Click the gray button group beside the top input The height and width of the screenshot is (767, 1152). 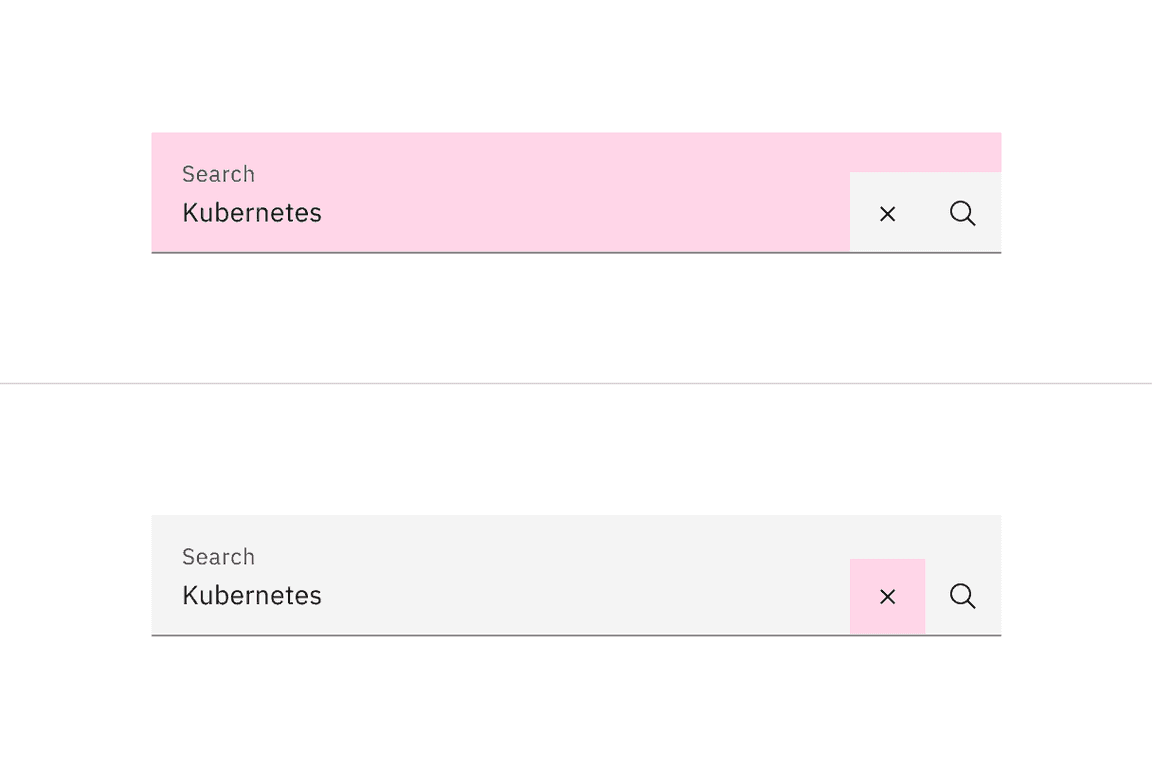925,213
